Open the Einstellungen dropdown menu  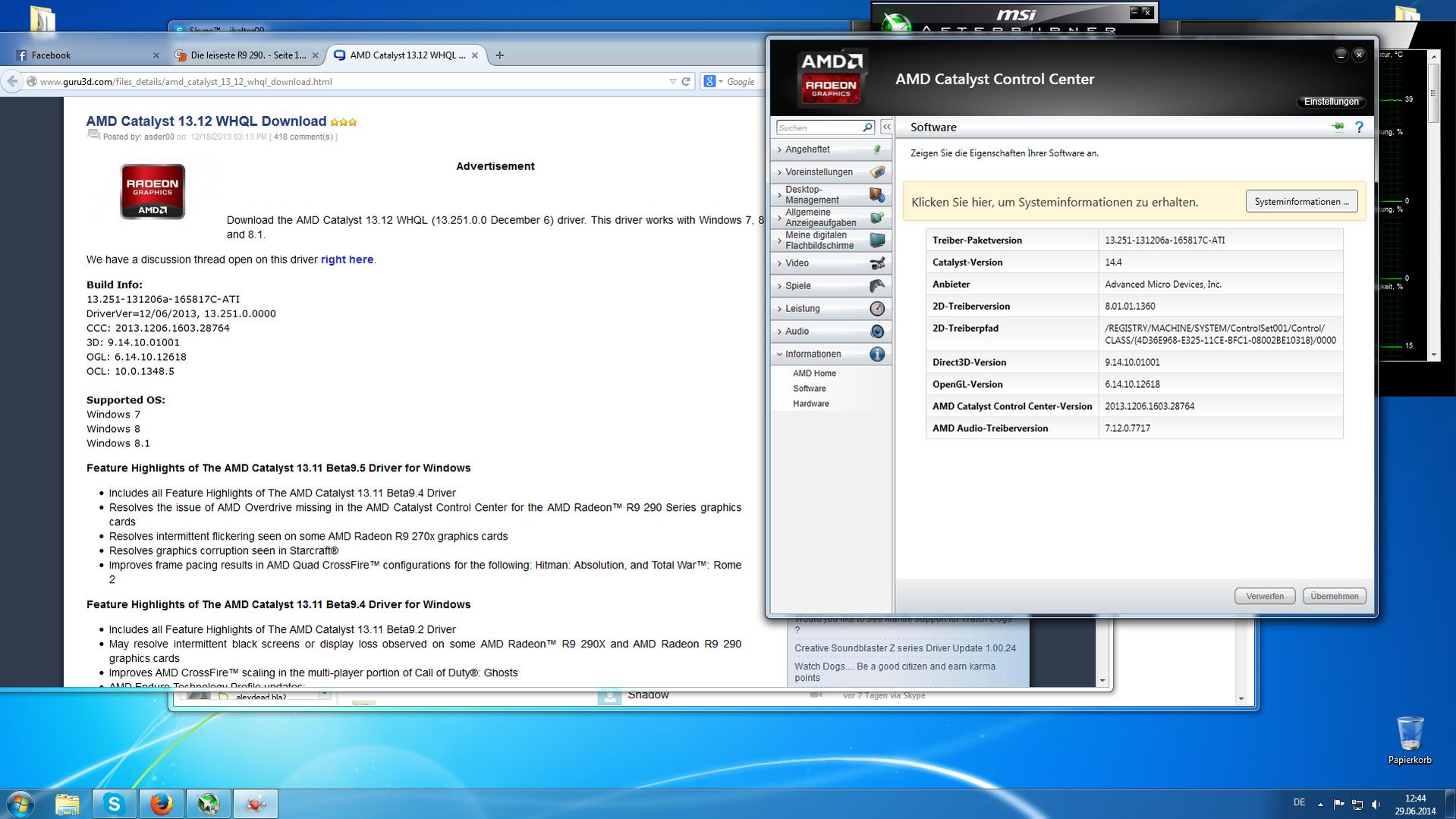pyautogui.click(x=1331, y=102)
